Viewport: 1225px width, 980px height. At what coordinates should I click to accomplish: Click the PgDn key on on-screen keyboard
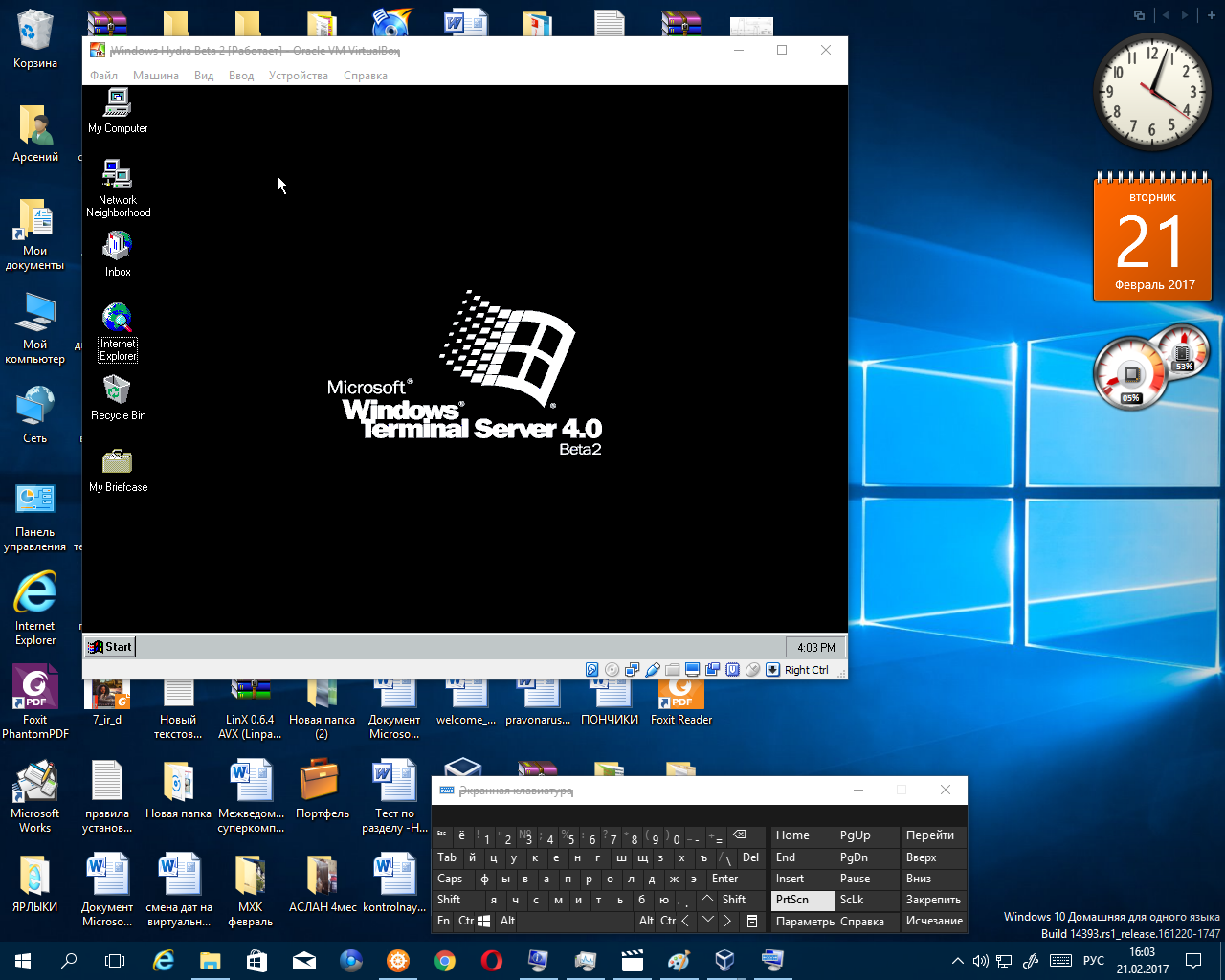click(866, 857)
